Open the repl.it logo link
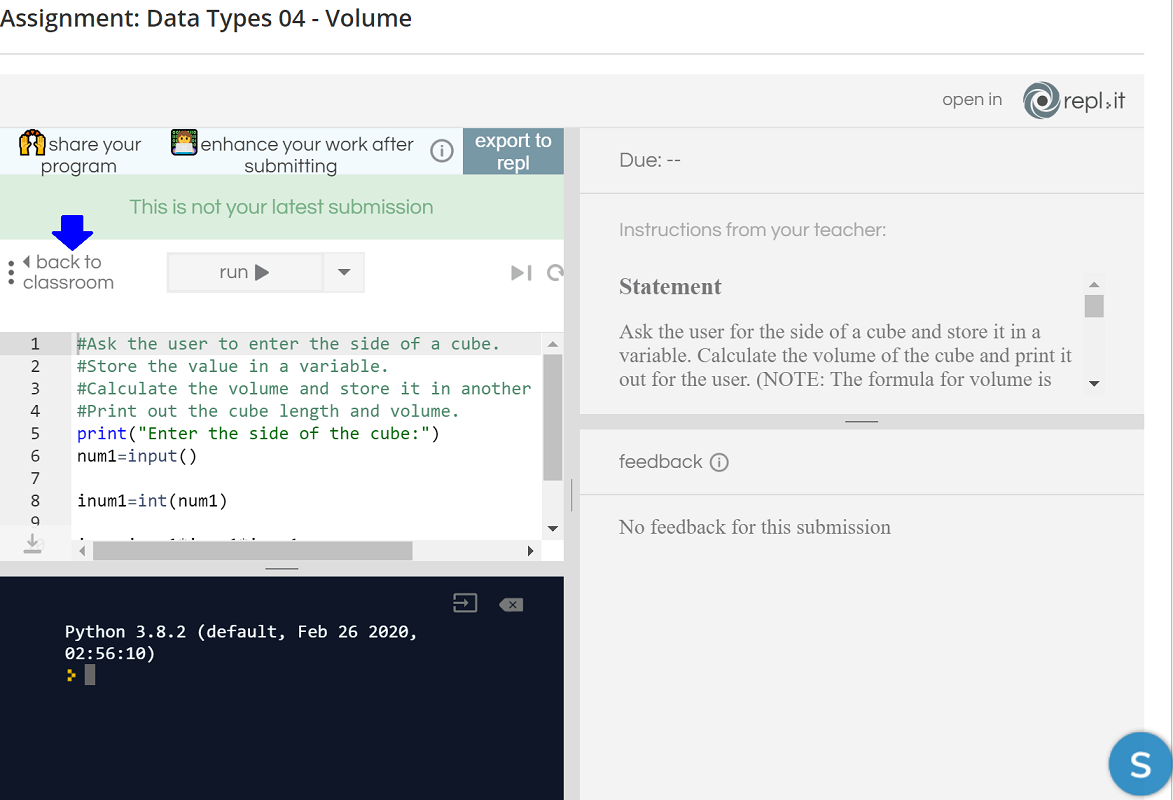The height and width of the screenshot is (800, 1173). 1075,100
